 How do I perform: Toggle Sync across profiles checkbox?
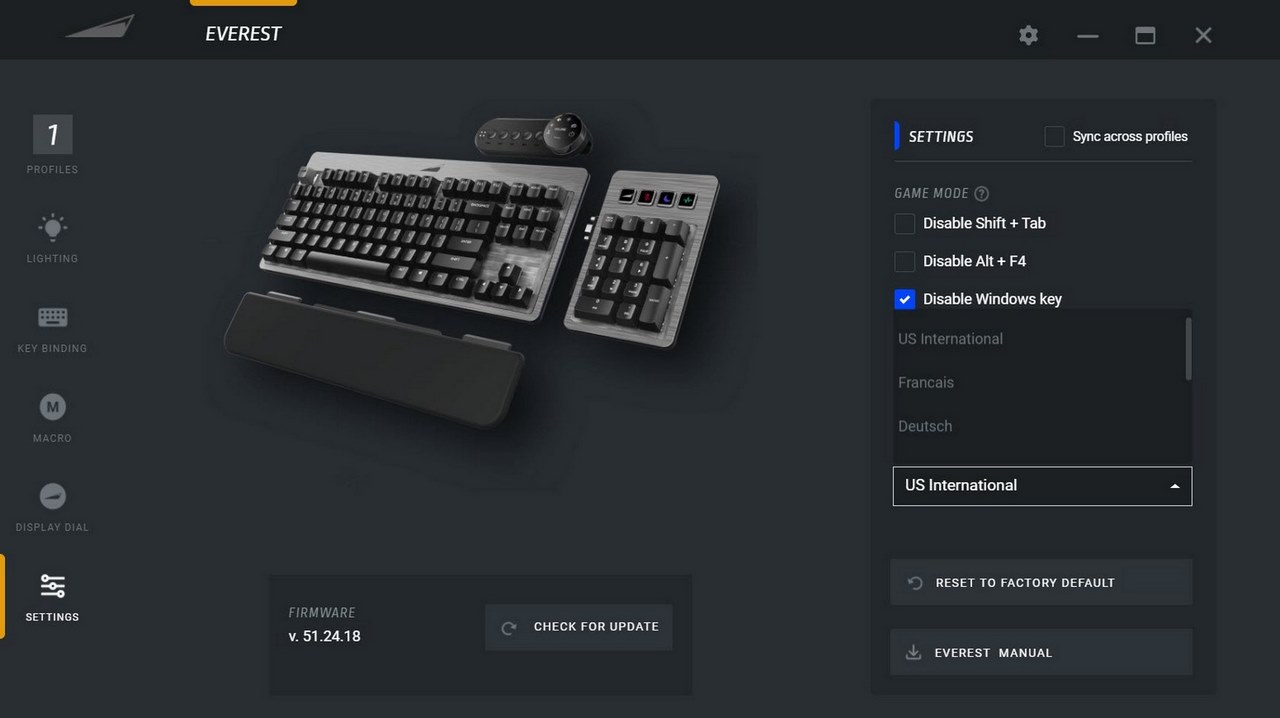[1054, 136]
